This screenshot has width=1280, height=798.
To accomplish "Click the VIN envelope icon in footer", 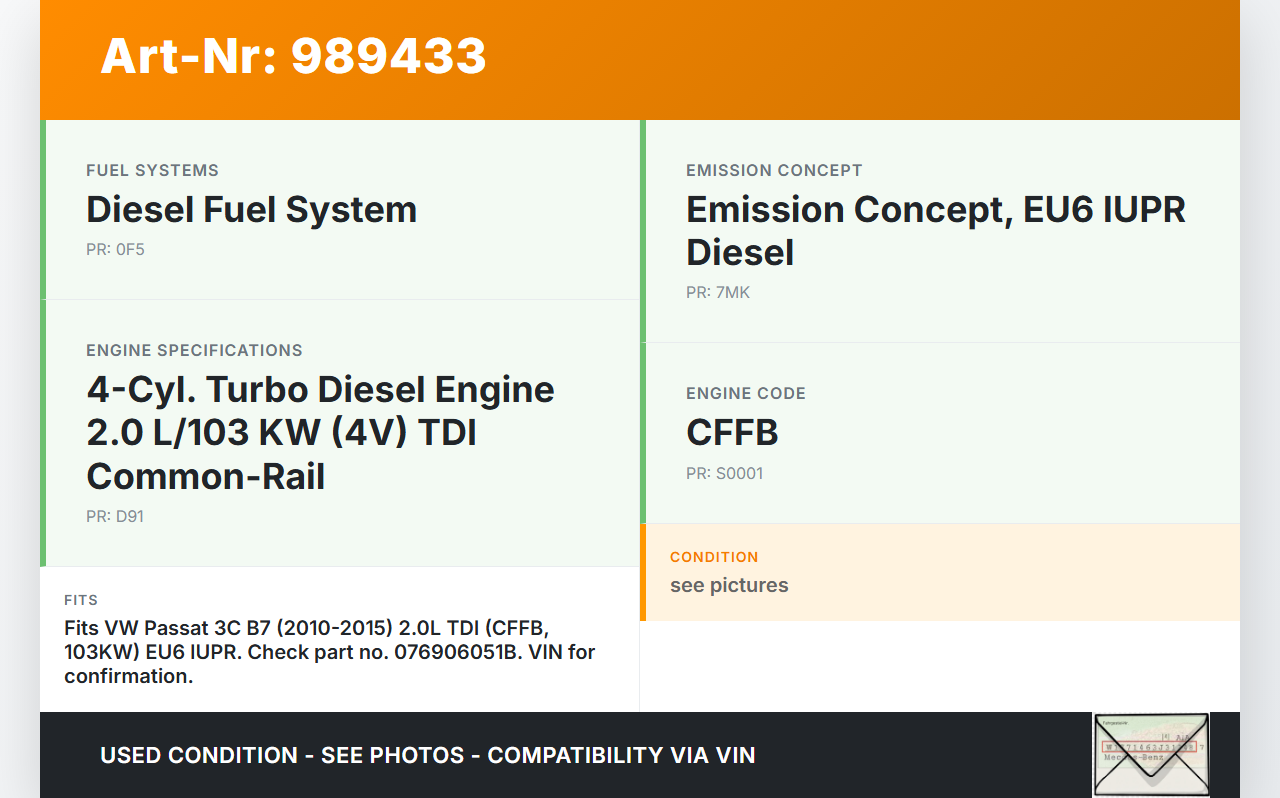I will coord(1151,754).
